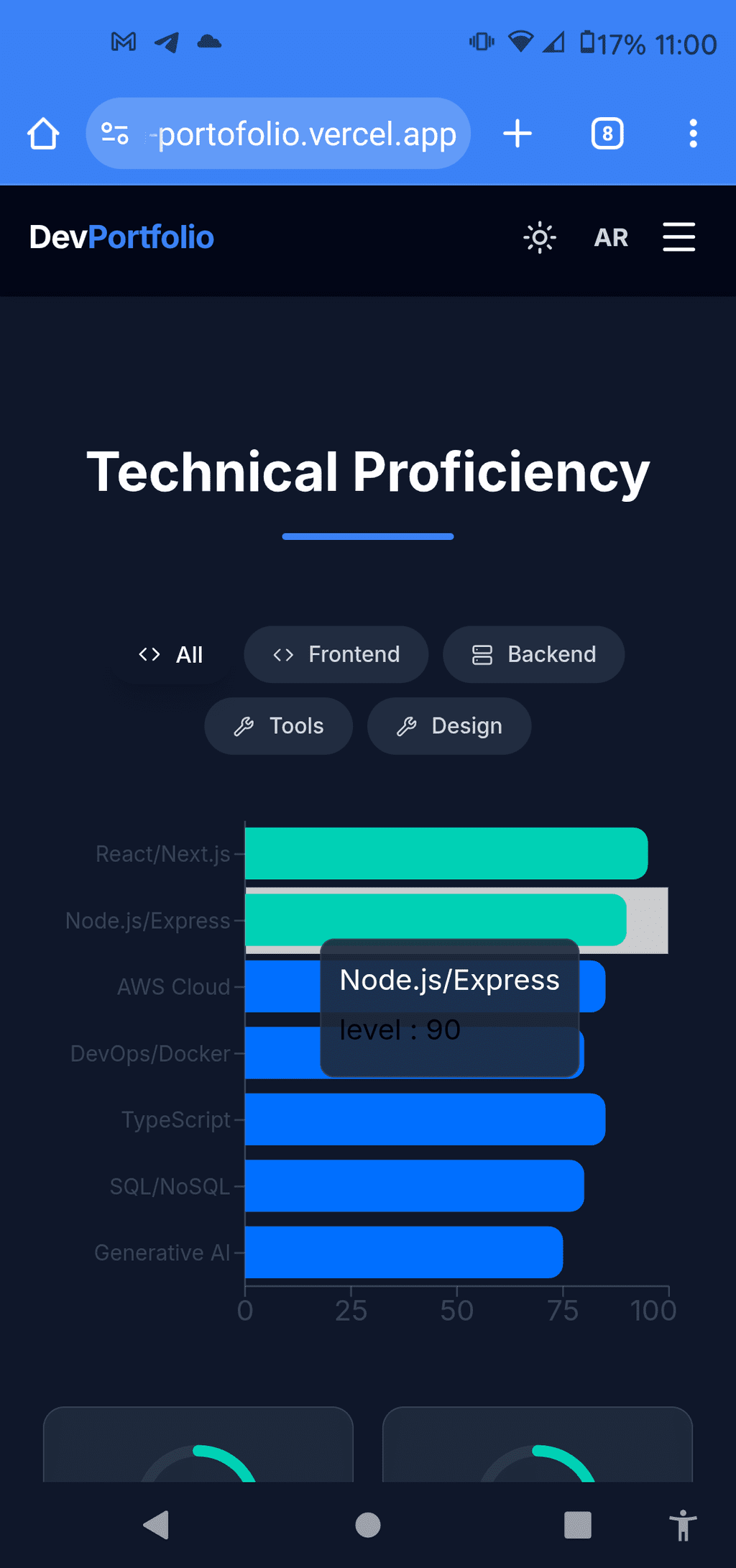The image size is (736, 1568).
Task: Open Chrome three-dot overflow menu
Action: coord(693,134)
